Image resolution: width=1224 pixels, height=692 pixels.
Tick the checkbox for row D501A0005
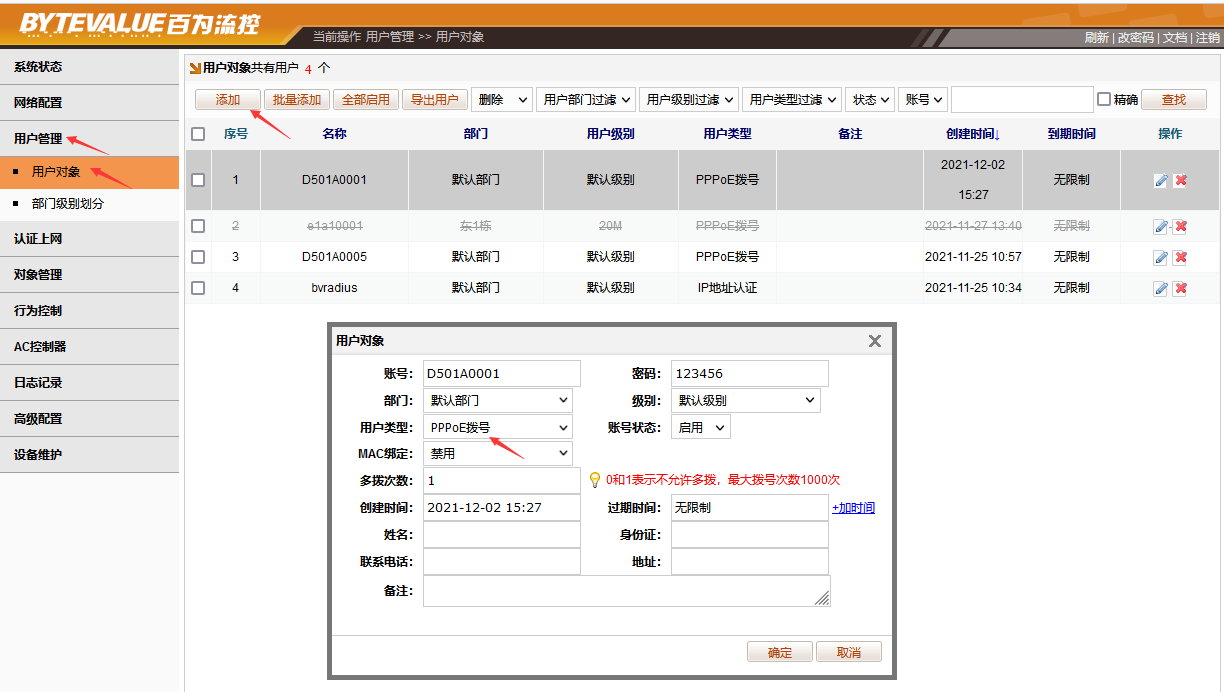[x=198, y=257]
